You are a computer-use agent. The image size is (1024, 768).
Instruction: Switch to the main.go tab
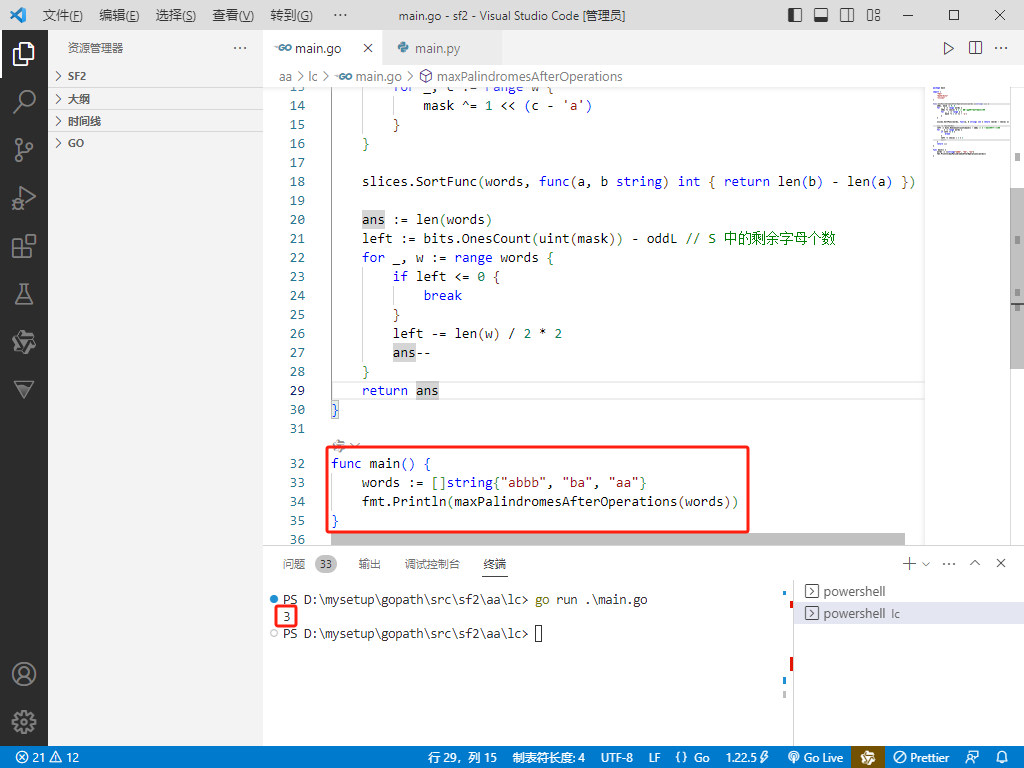click(x=317, y=48)
